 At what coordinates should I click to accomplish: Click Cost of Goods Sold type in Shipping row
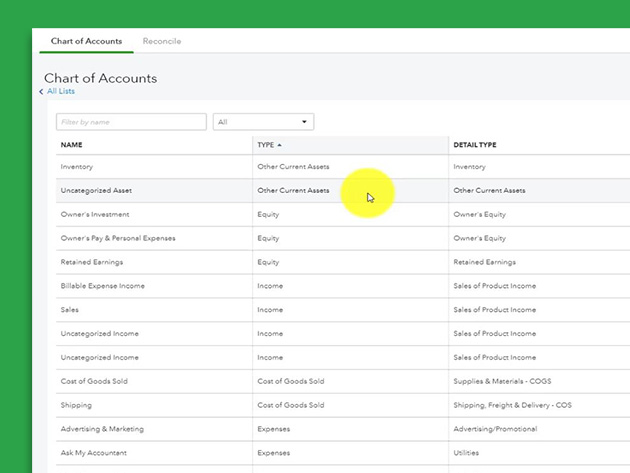pos(291,405)
